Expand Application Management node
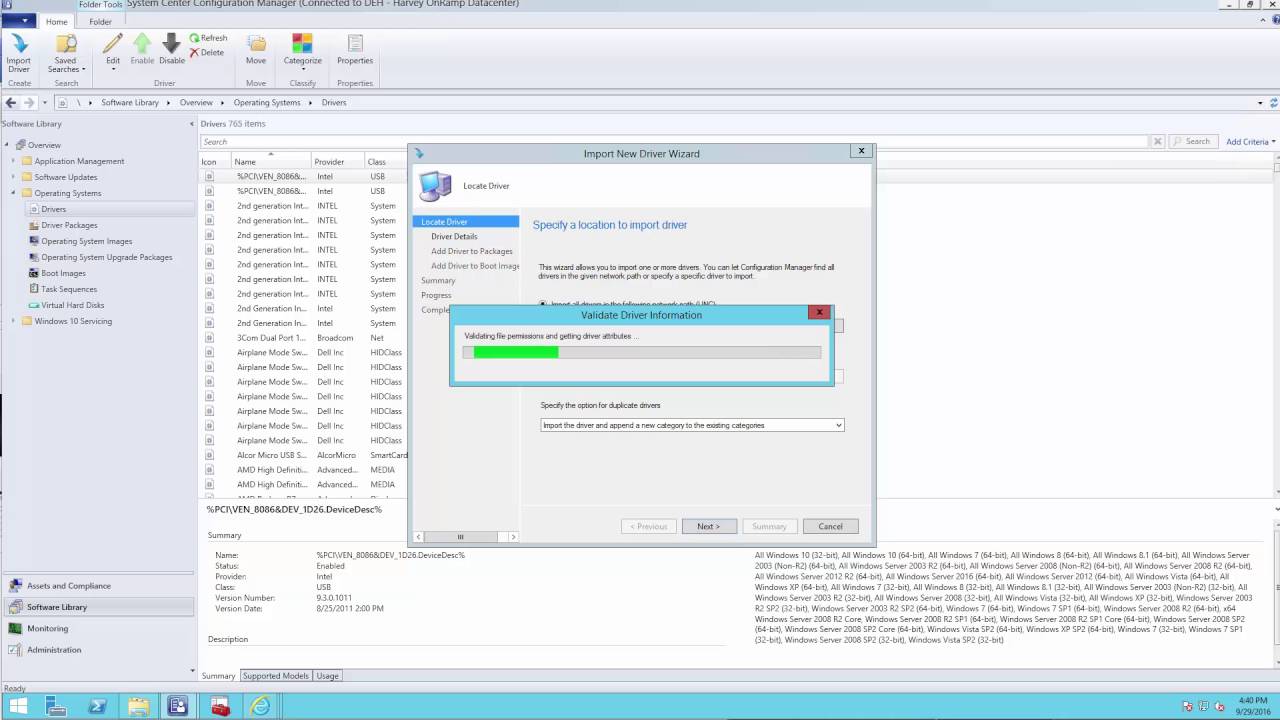 (x=14, y=161)
